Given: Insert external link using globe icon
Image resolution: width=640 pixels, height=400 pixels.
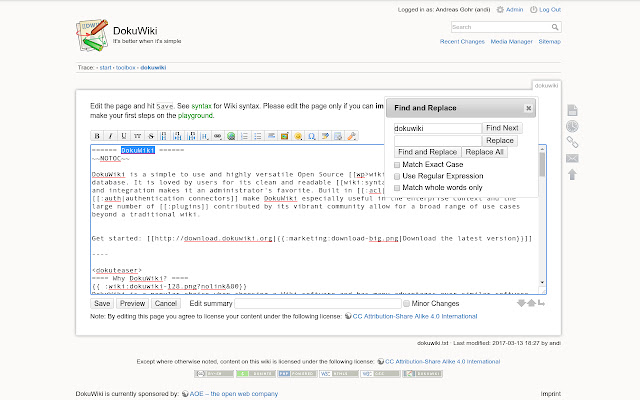Looking at the screenshot, I should (x=231, y=136).
